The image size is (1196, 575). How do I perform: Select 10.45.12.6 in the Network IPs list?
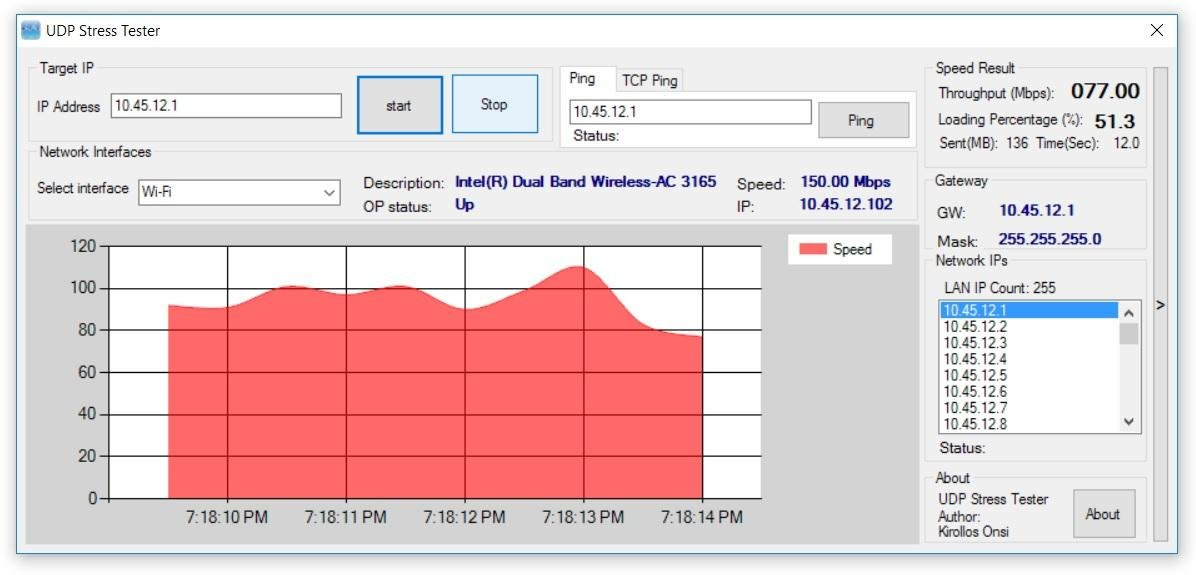1028,391
